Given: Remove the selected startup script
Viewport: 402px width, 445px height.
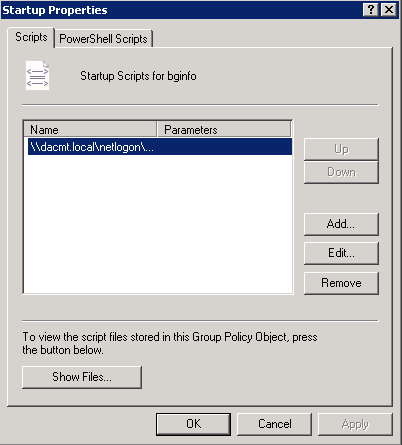Looking at the screenshot, I should pos(341,283).
